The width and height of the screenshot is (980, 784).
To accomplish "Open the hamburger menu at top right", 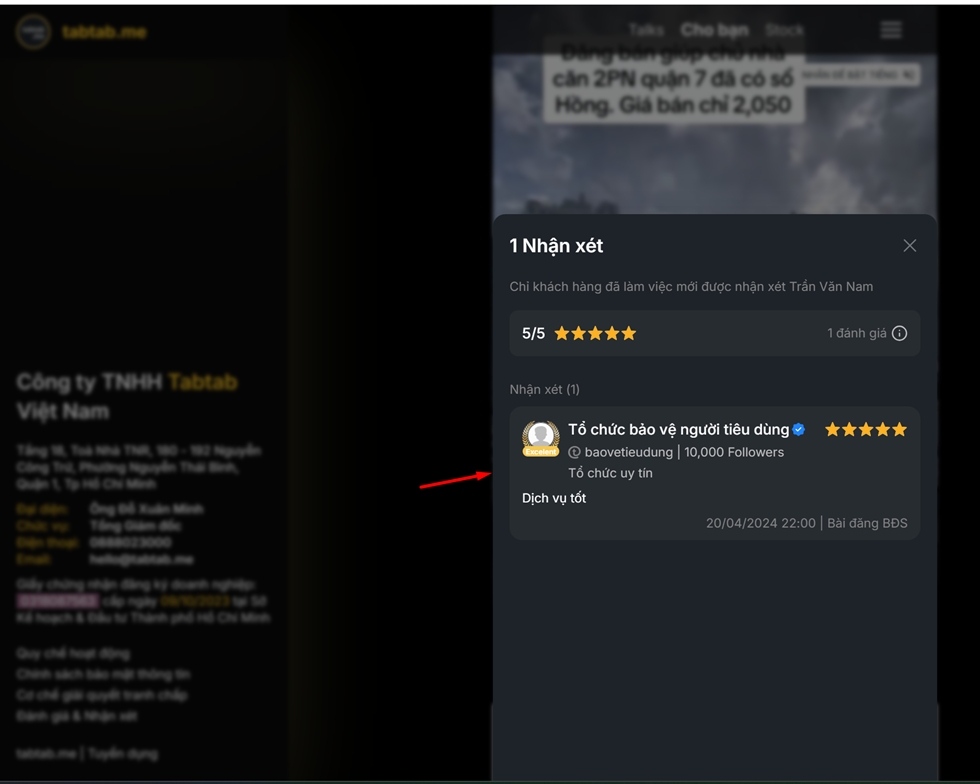I will [x=891, y=29].
